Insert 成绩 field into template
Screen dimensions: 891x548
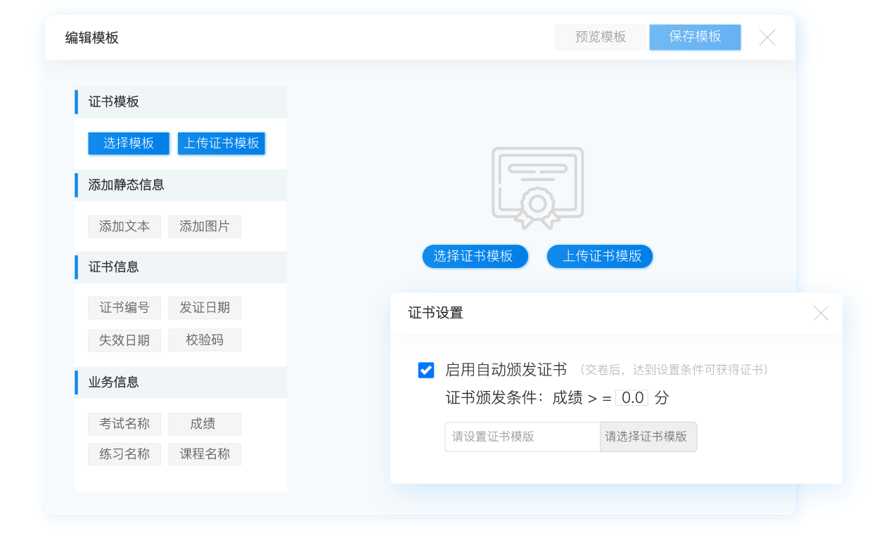(204, 424)
